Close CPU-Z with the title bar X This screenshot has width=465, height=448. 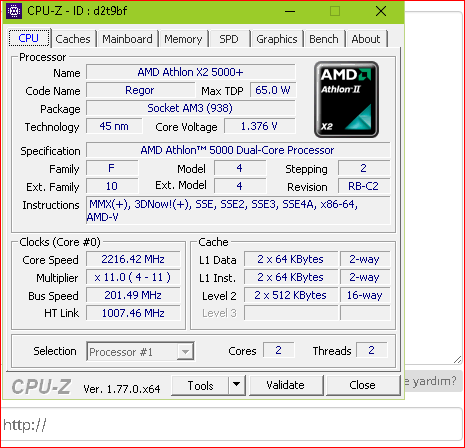click(381, 11)
